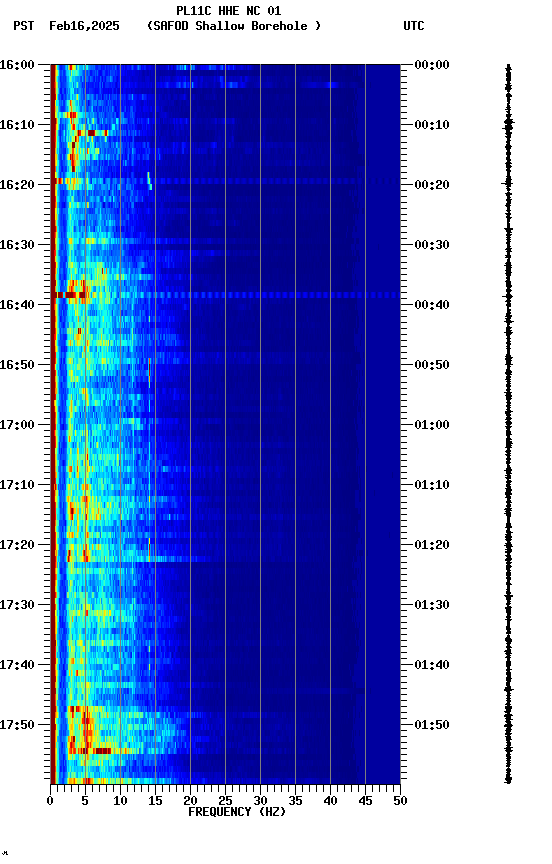Click the 40 Hz frequency axis label

[x=330, y=802]
